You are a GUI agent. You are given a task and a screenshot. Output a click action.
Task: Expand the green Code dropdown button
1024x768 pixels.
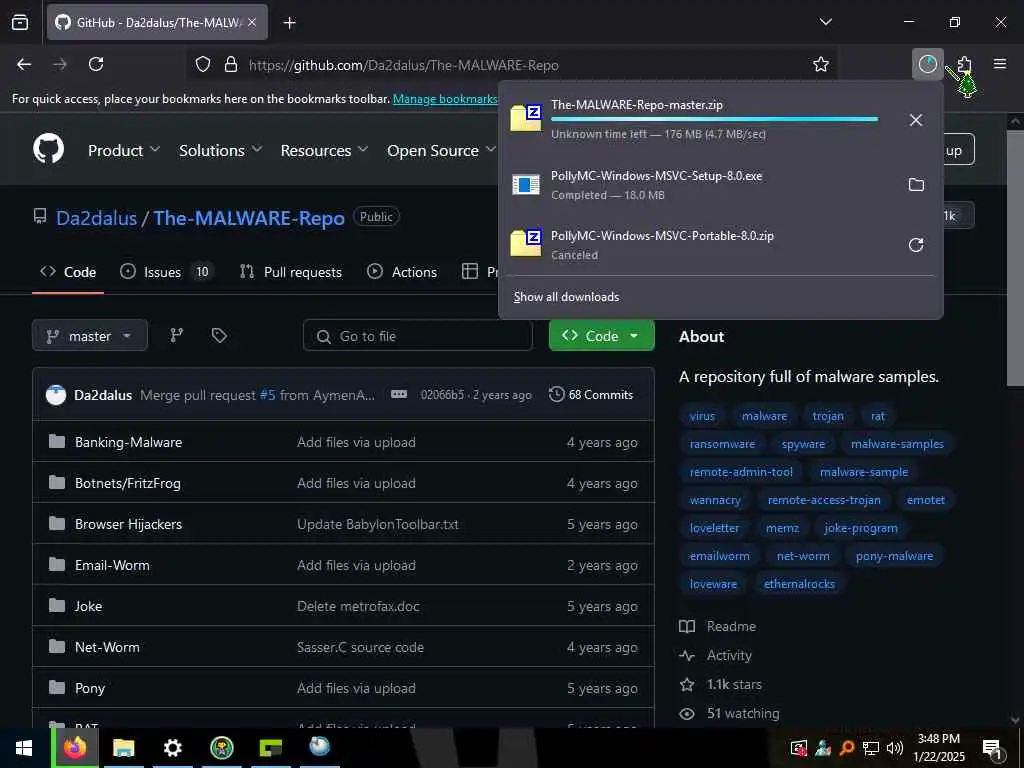[x=601, y=336]
